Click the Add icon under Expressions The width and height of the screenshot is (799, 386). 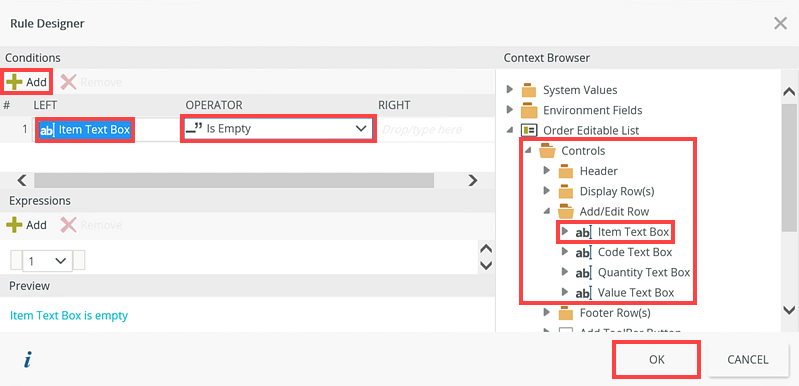click(14, 225)
